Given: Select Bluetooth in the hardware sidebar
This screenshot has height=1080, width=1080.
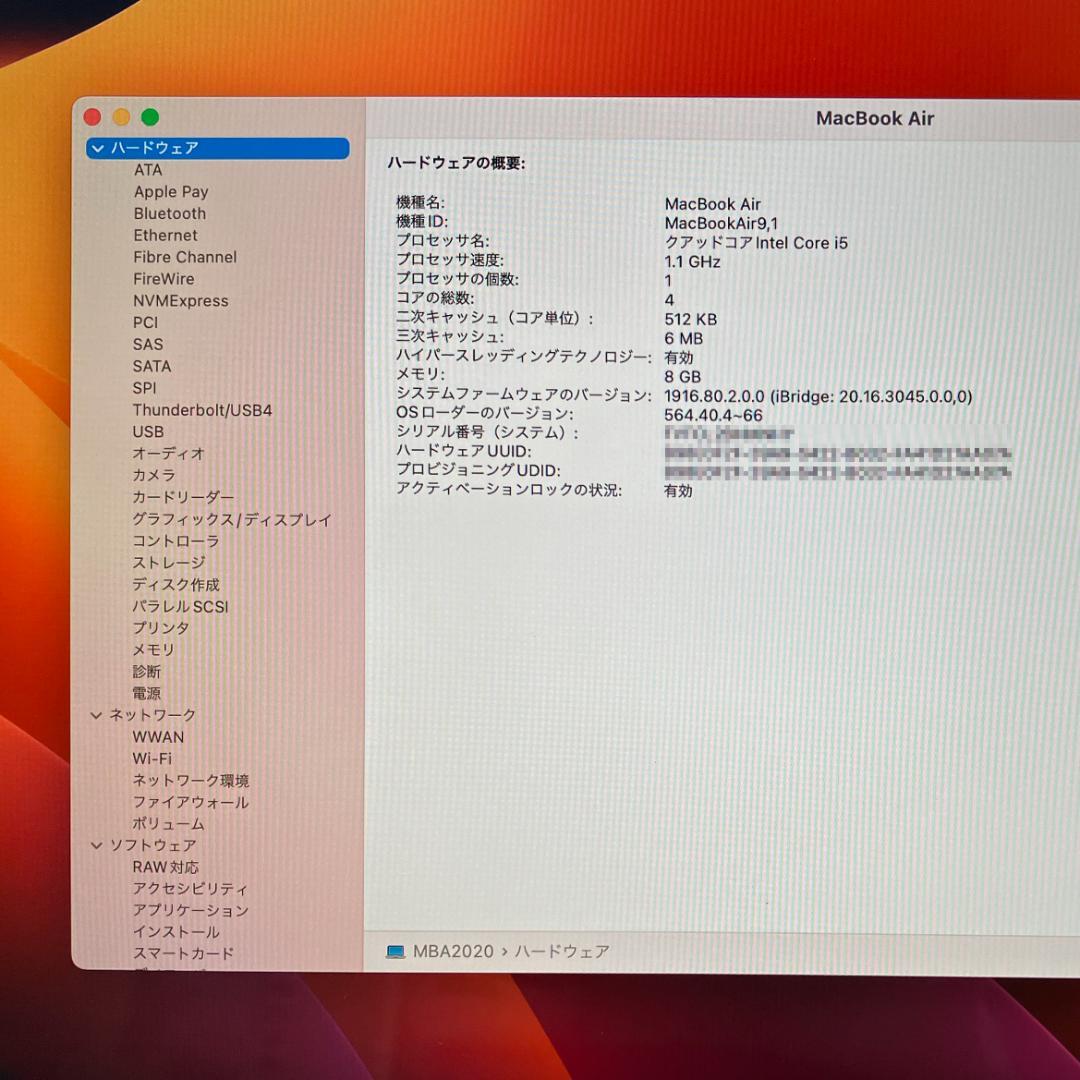Looking at the screenshot, I should [169, 213].
